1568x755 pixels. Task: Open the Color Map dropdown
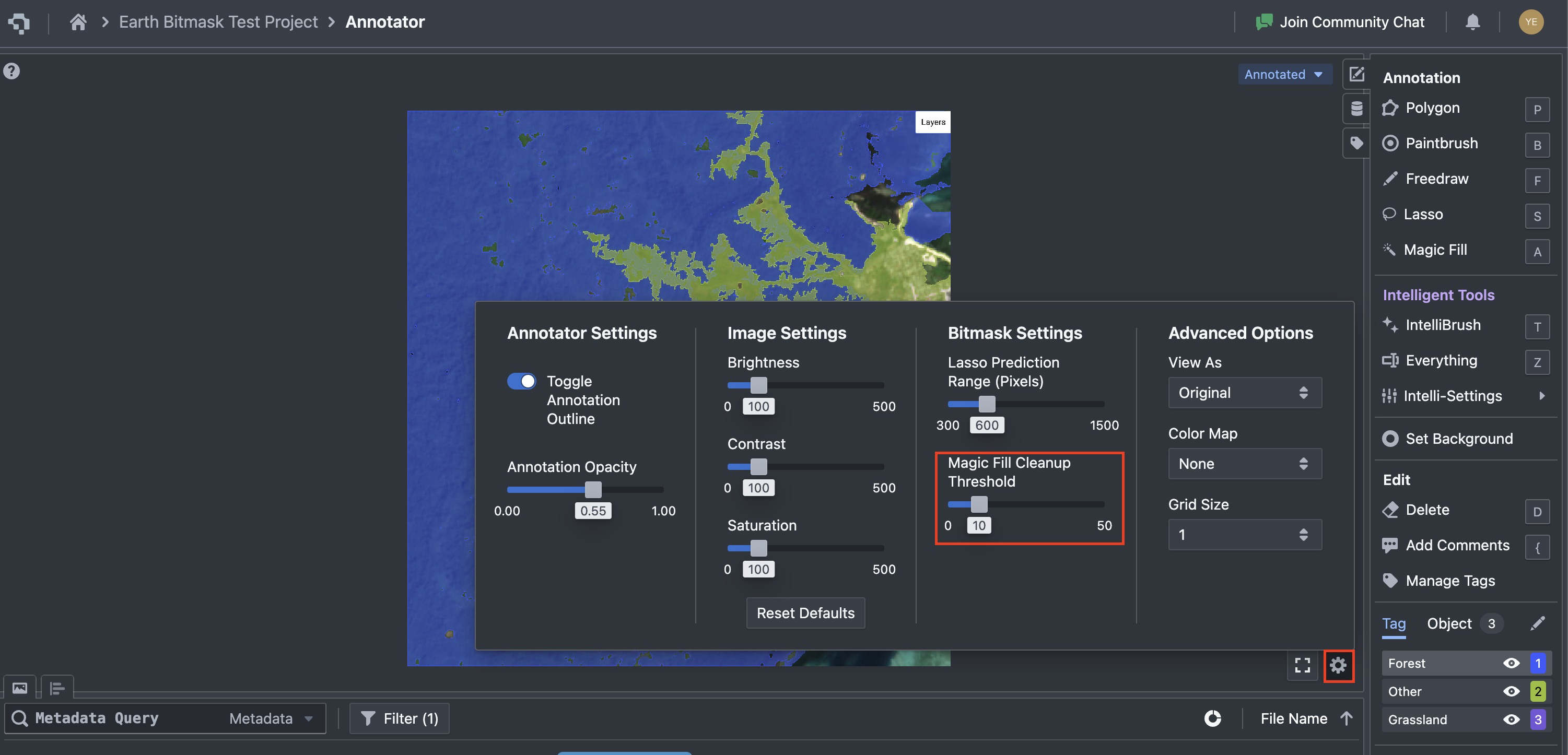click(x=1244, y=464)
